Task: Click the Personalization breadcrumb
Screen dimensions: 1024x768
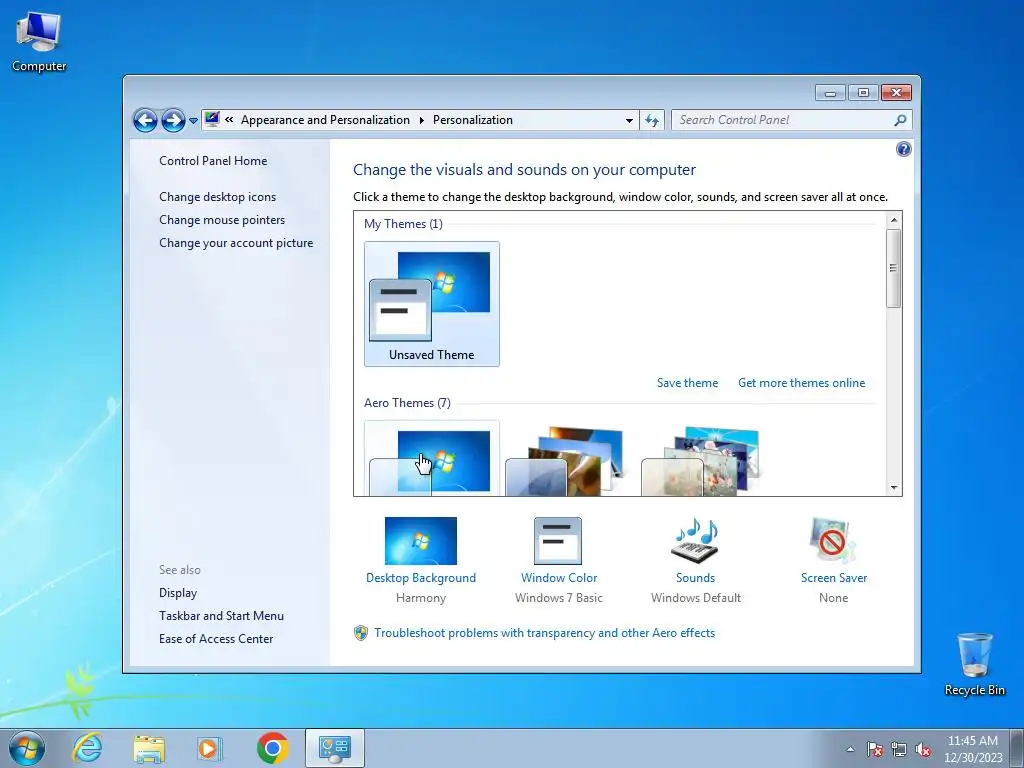Action: (x=473, y=120)
